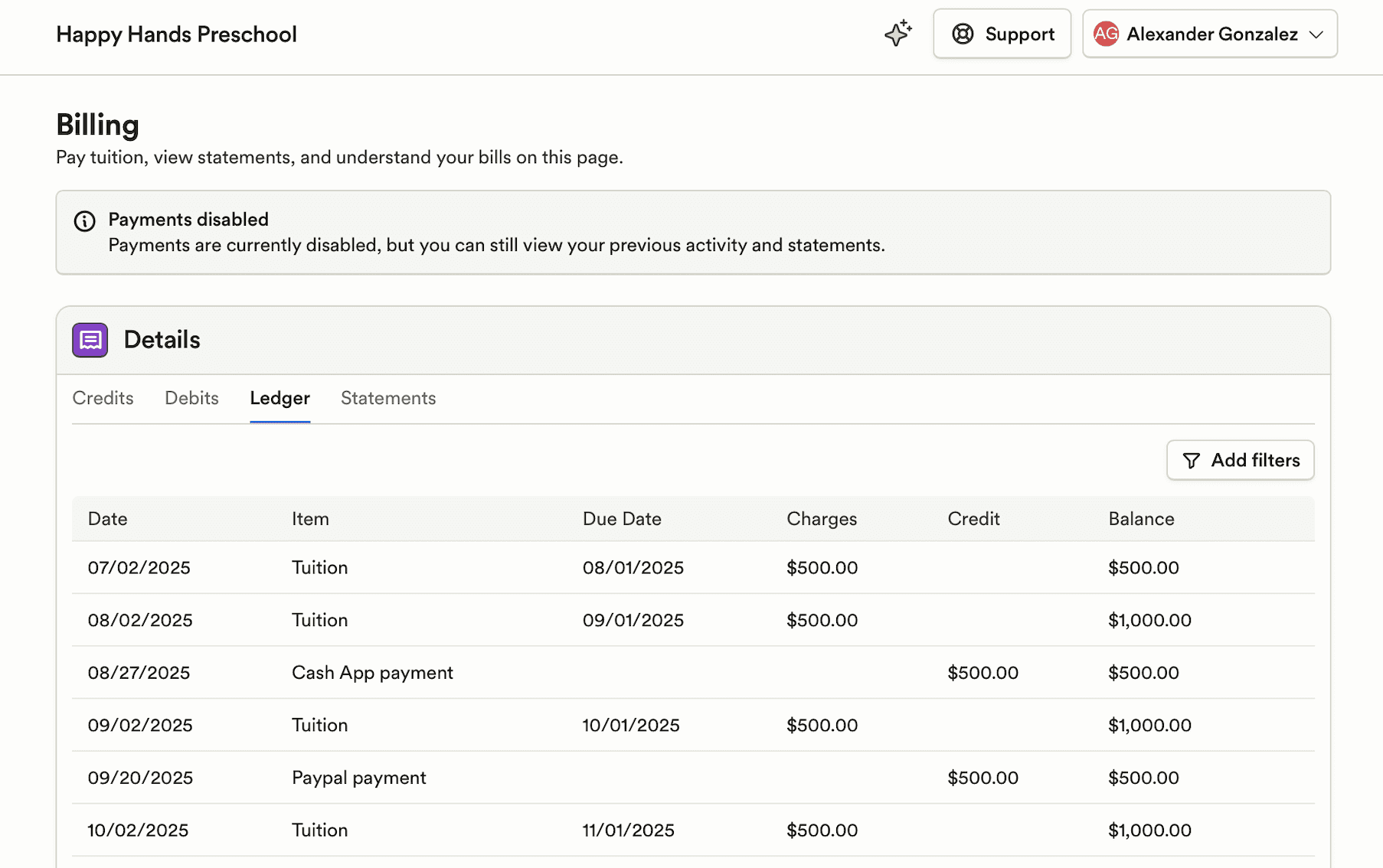Image resolution: width=1383 pixels, height=868 pixels.
Task: Open the Add filters panel
Action: pyautogui.click(x=1240, y=460)
